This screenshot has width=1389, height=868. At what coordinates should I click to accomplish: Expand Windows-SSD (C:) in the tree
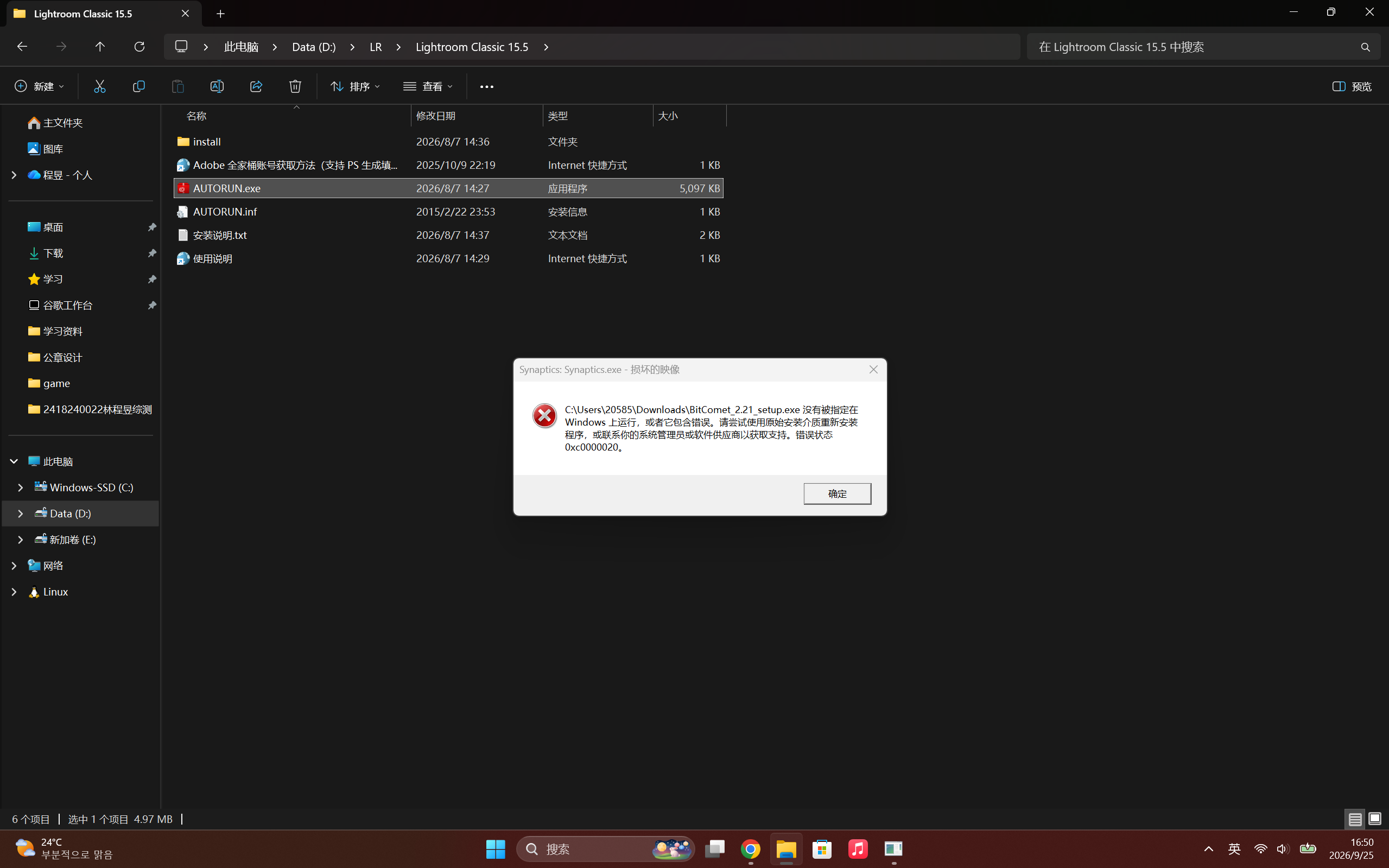coord(21,487)
